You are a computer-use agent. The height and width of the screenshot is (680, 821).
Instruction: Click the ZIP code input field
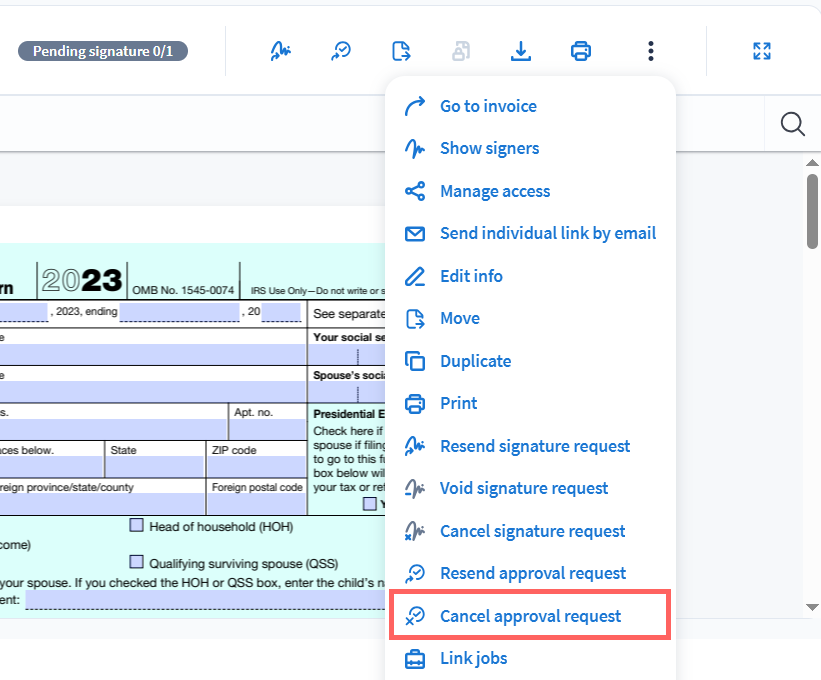point(257,467)
